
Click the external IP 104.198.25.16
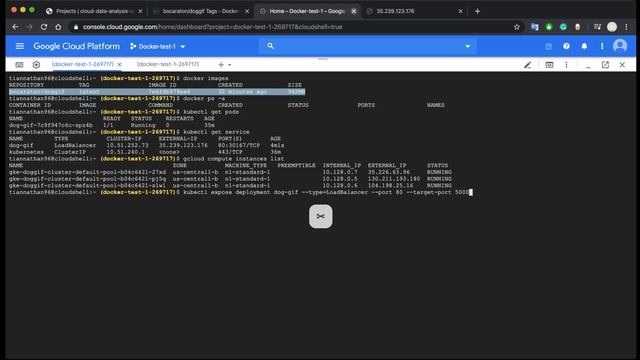click(x=390, y=185)
